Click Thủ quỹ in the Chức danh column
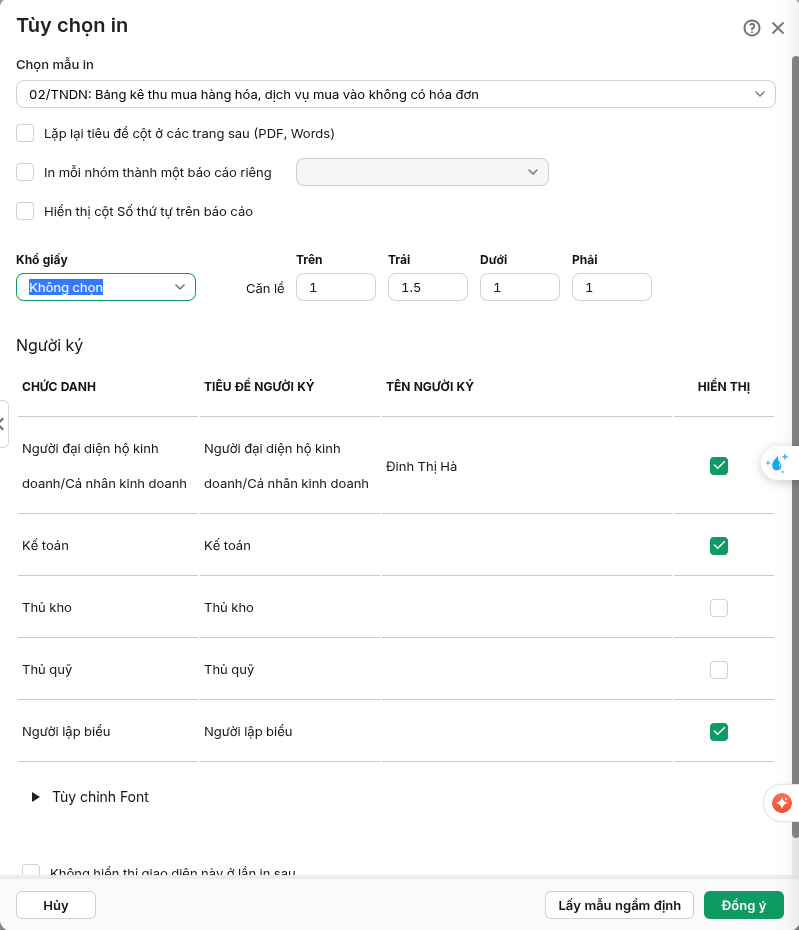This screenshot has height=930, width=799. click(47, 670)
